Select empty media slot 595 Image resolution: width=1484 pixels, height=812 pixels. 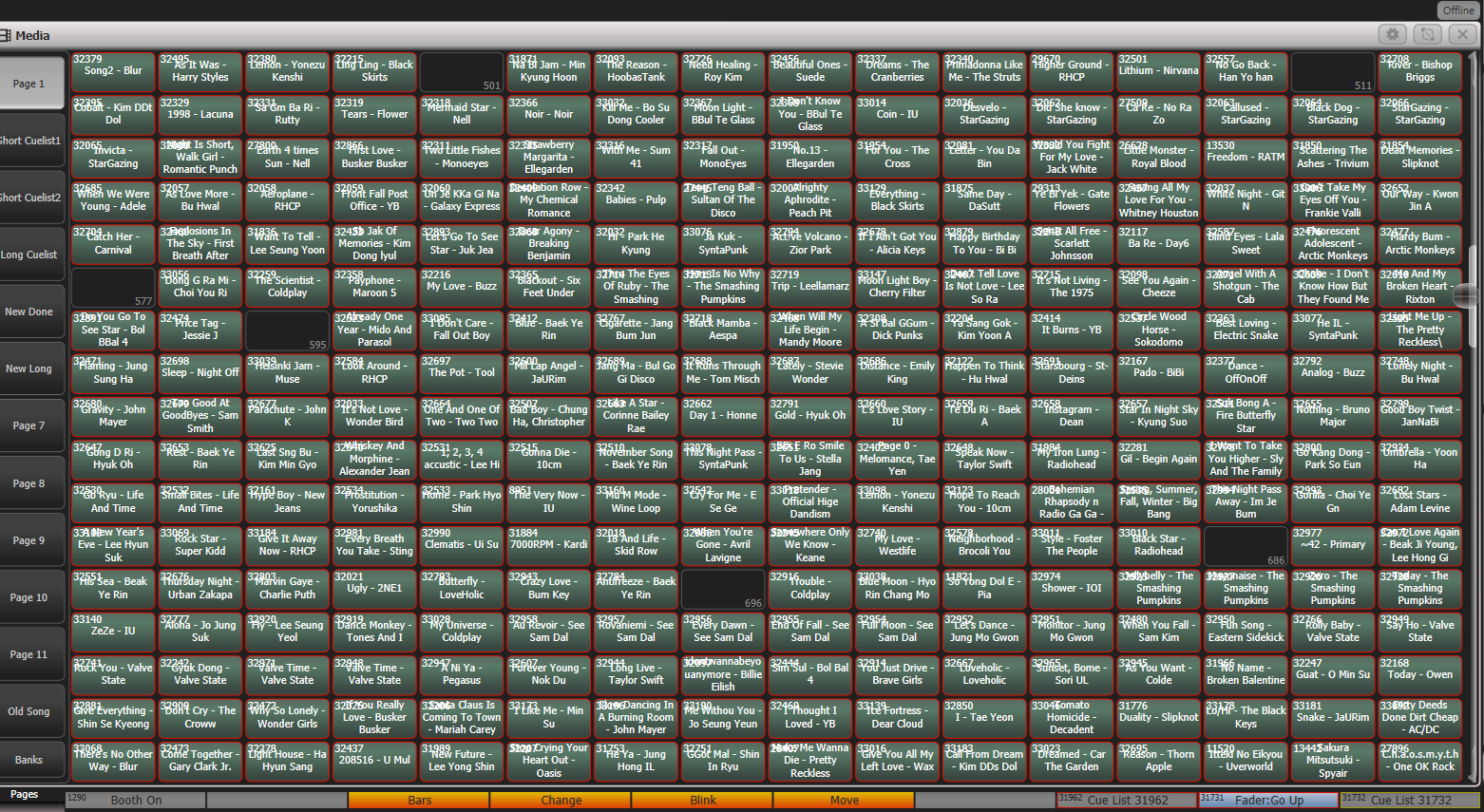287,330
